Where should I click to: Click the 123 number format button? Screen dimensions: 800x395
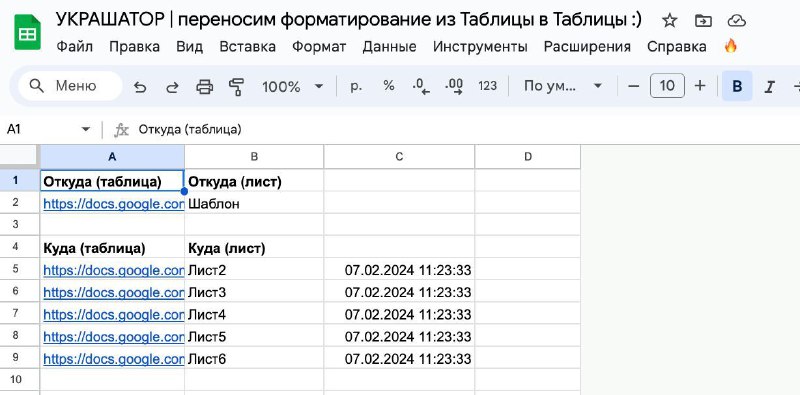coord(487,86)
